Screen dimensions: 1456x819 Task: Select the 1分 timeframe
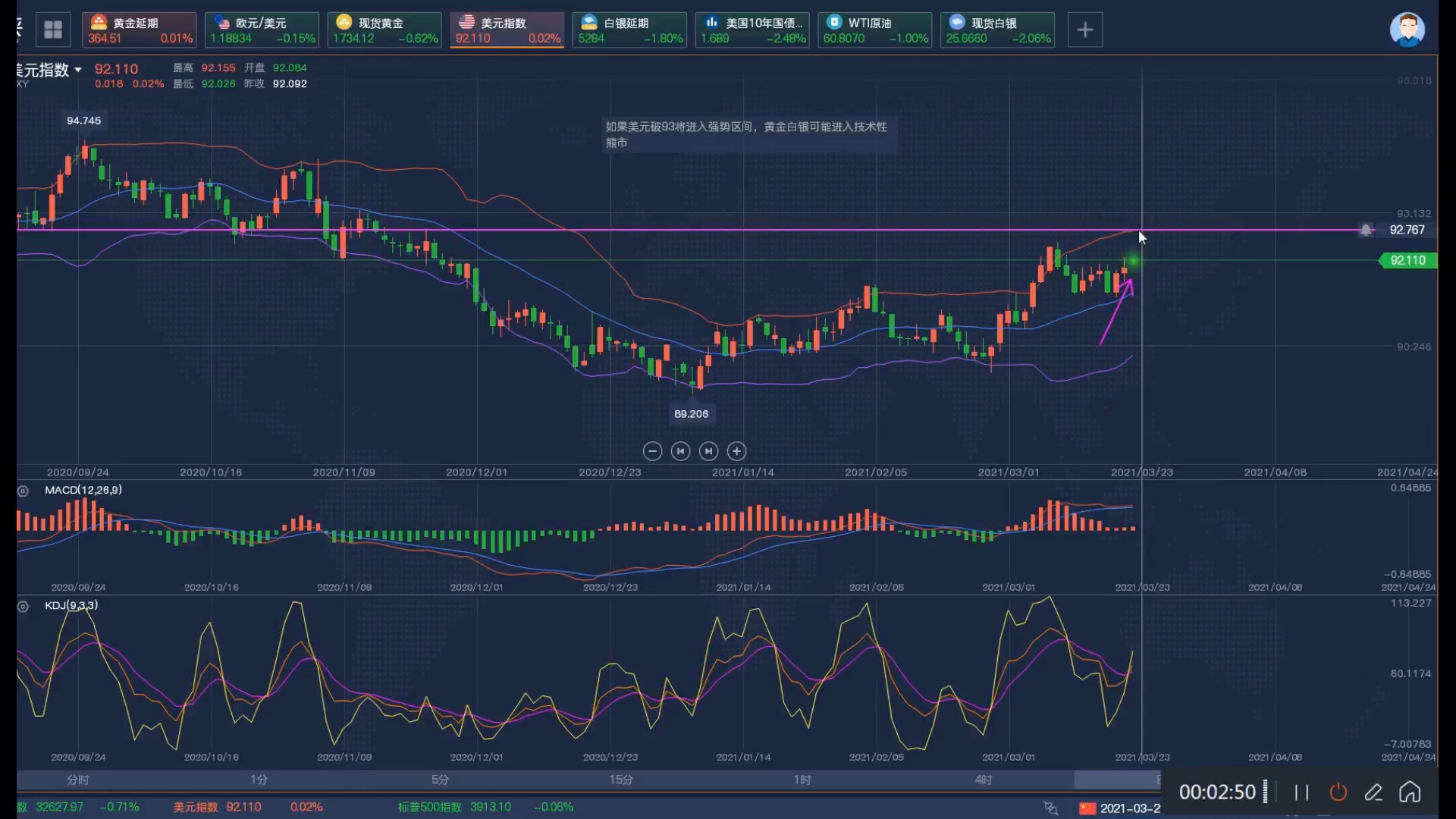pos(259,780)
